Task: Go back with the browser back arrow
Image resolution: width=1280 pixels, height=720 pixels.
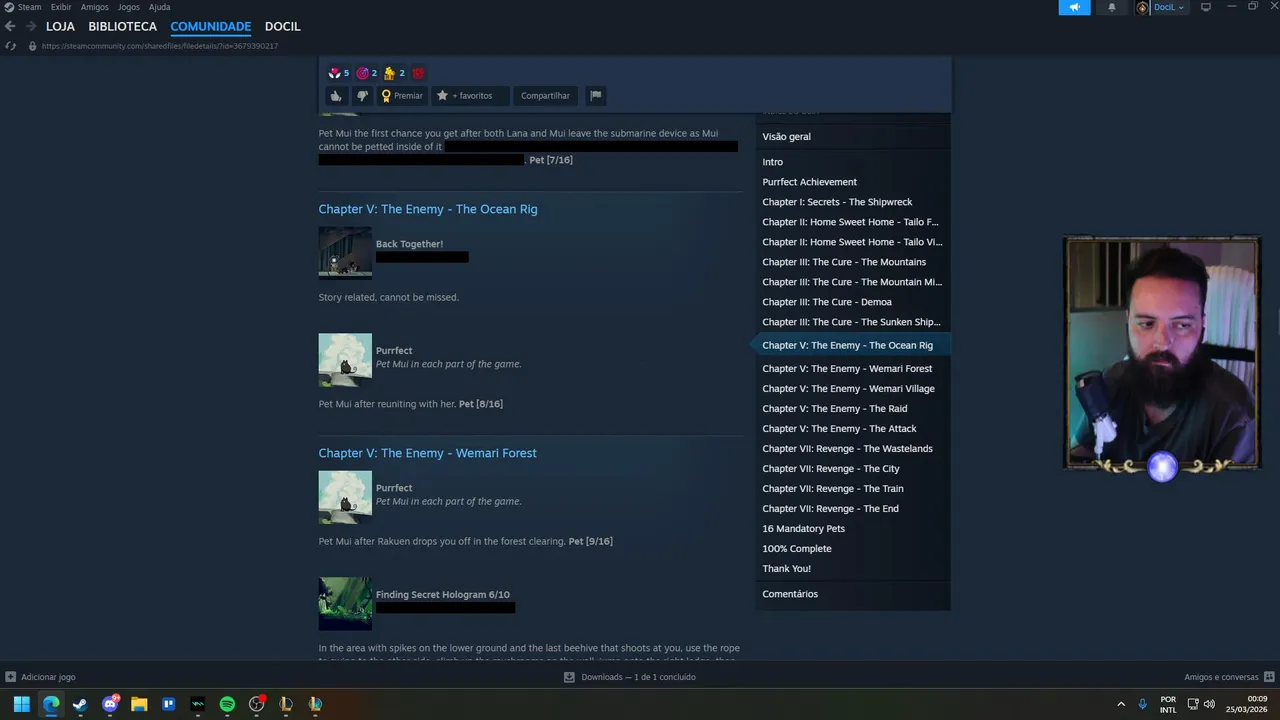Action: pyautogui.click(x=10, y=26)
